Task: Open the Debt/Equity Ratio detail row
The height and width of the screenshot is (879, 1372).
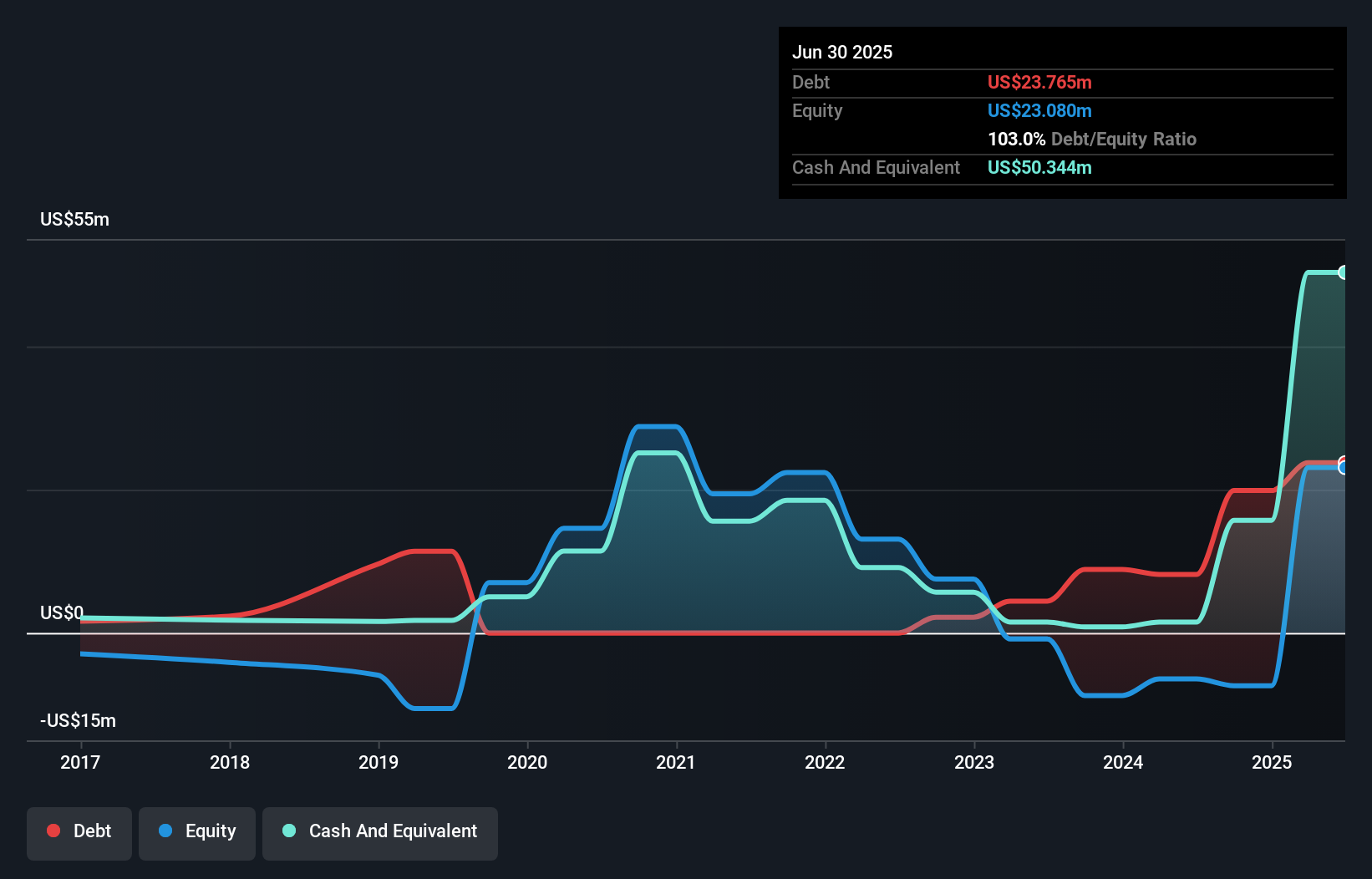Action: point(1092,139)
